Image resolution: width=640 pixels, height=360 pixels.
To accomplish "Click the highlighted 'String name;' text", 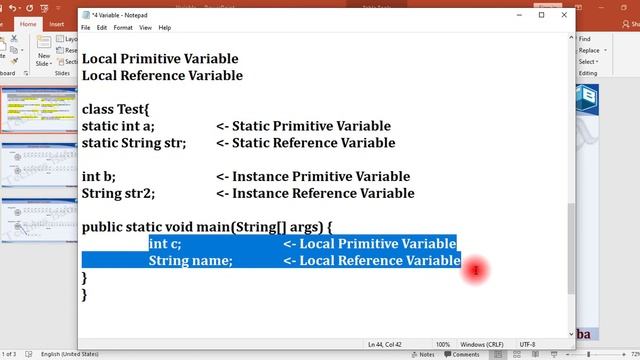I will click(190, 260).
